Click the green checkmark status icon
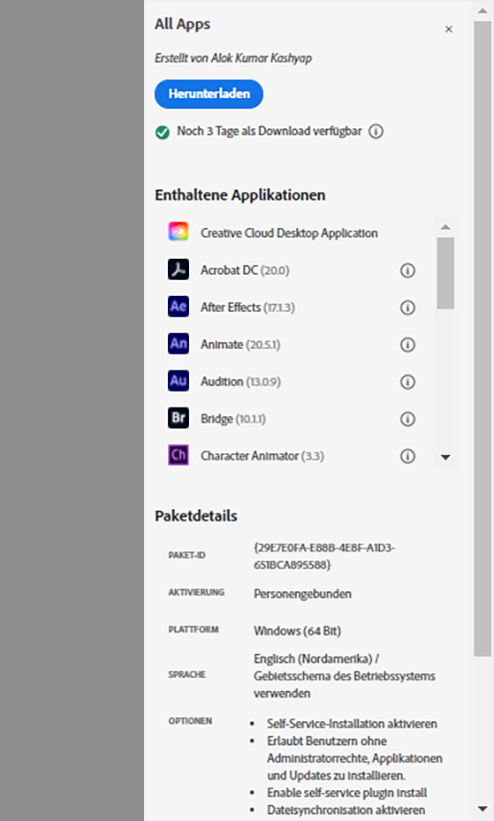 pyautogui.click(x=162, y=132)
